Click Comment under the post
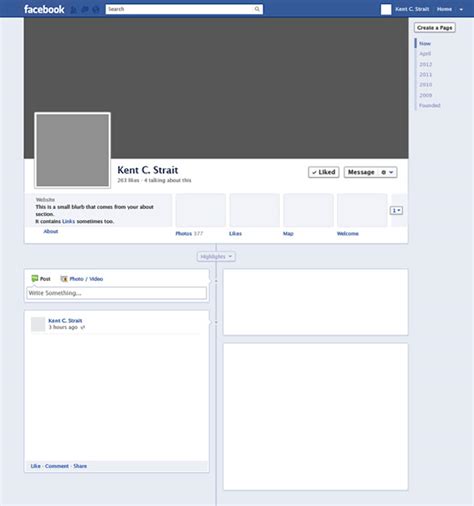The width and height of the screenshot is (474, 506). tap(57, 466)
